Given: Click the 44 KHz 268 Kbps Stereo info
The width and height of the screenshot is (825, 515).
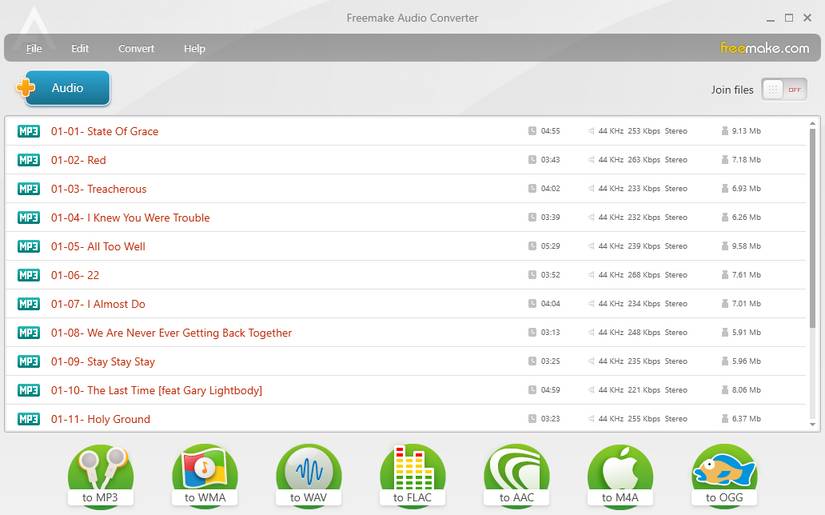Looking at the screenshot, I should tap(642, 275).
